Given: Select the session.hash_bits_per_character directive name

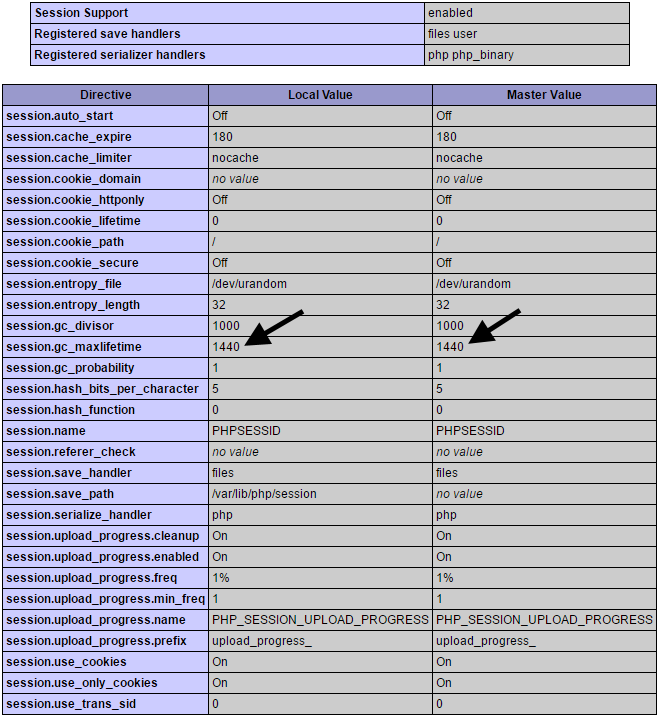Looking at the screenshot, I should tap(103, 389).
